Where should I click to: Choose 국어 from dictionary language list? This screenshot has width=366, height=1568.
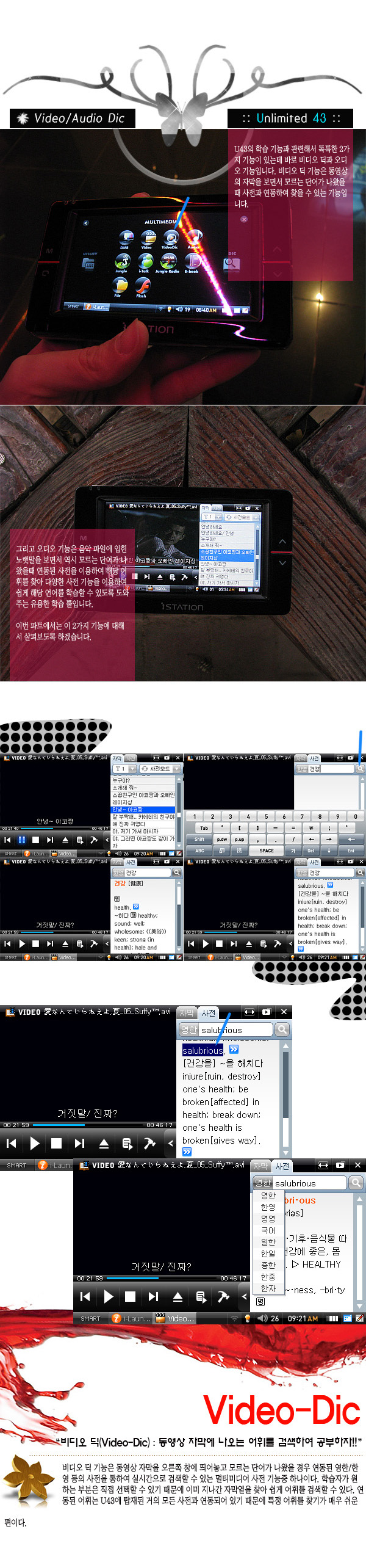point(268,1230)
